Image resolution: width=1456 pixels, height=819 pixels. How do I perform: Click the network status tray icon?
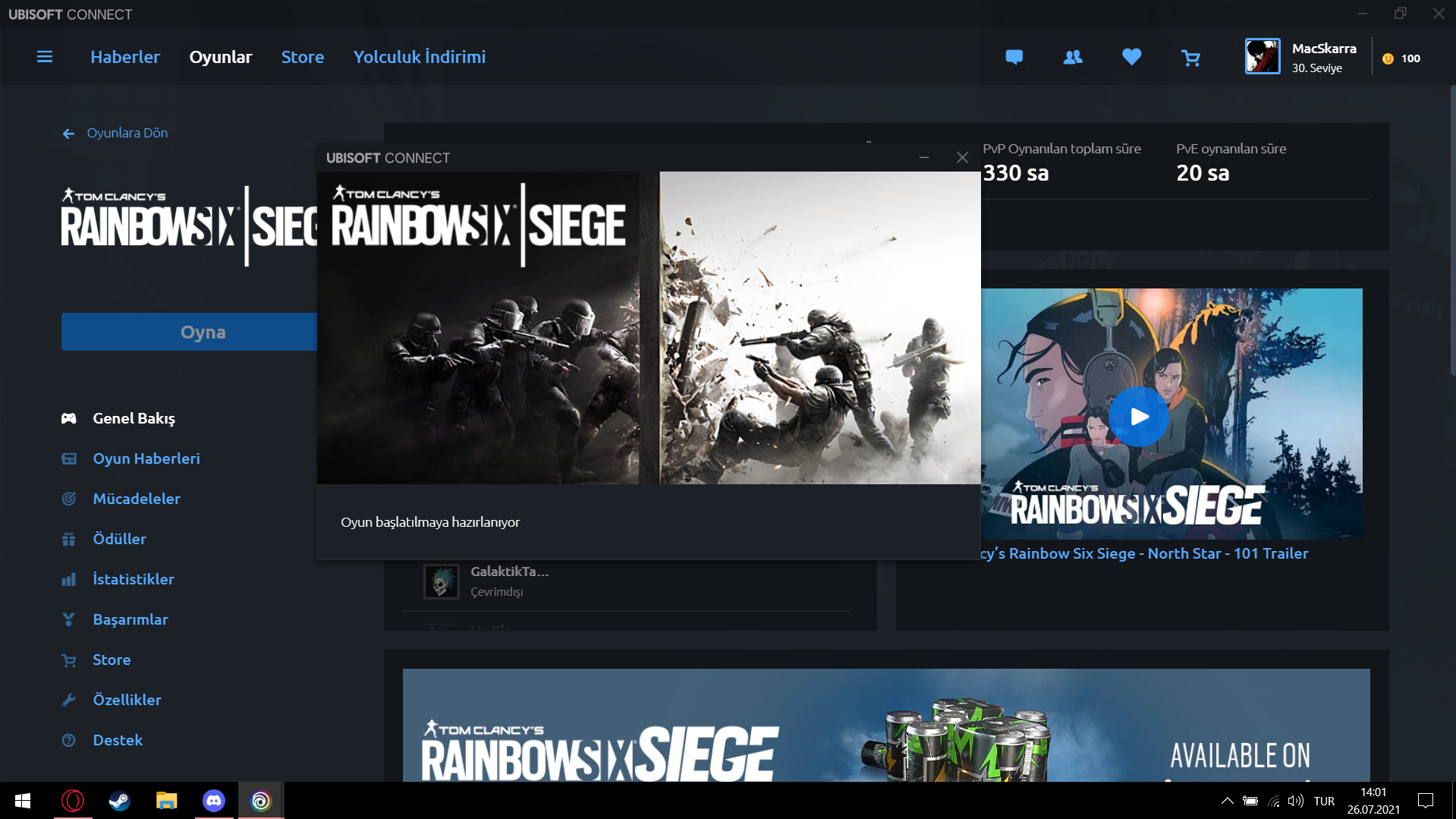pos(1274,801)
